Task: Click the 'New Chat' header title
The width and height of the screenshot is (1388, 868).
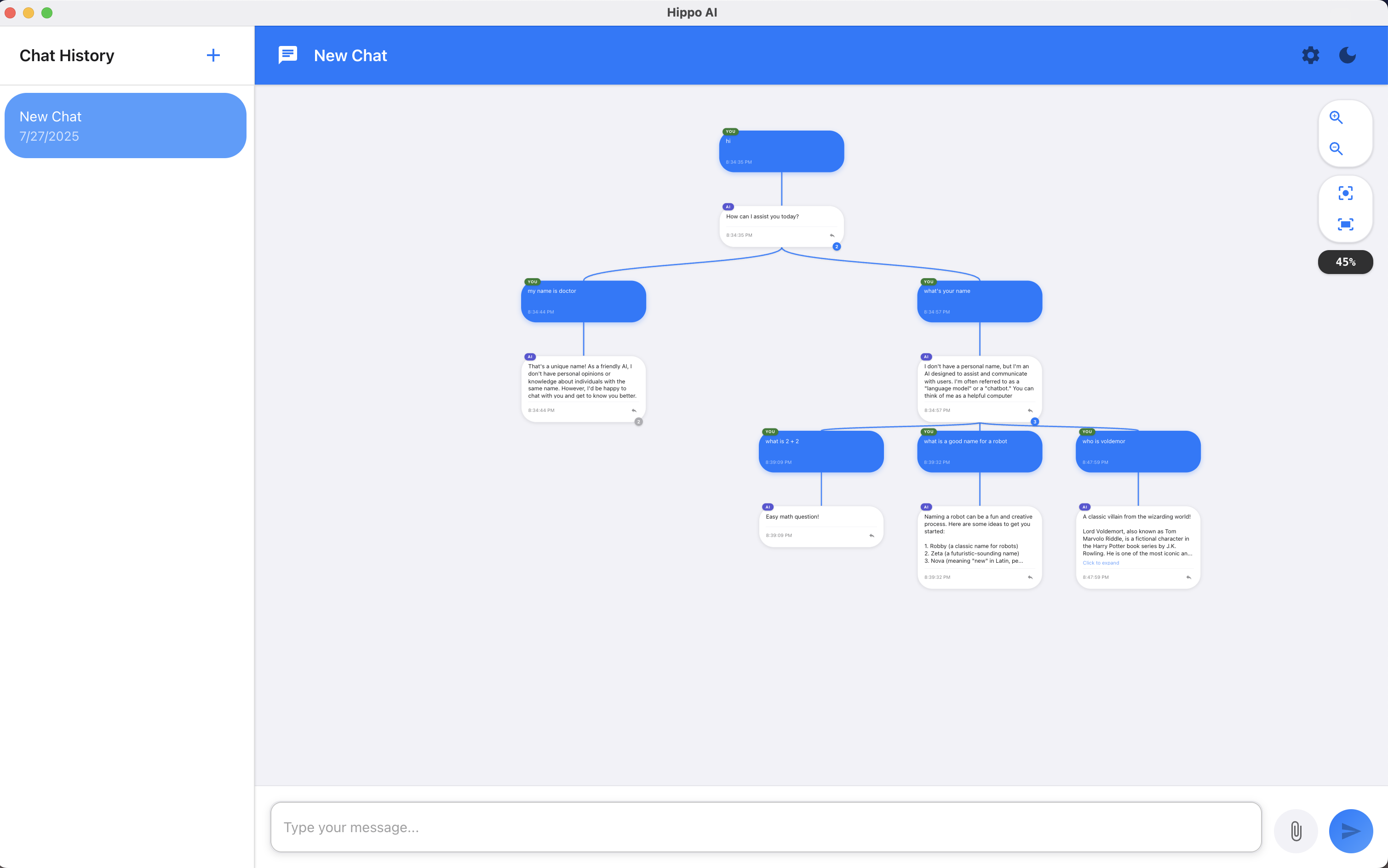Action: tap(350, 55)
